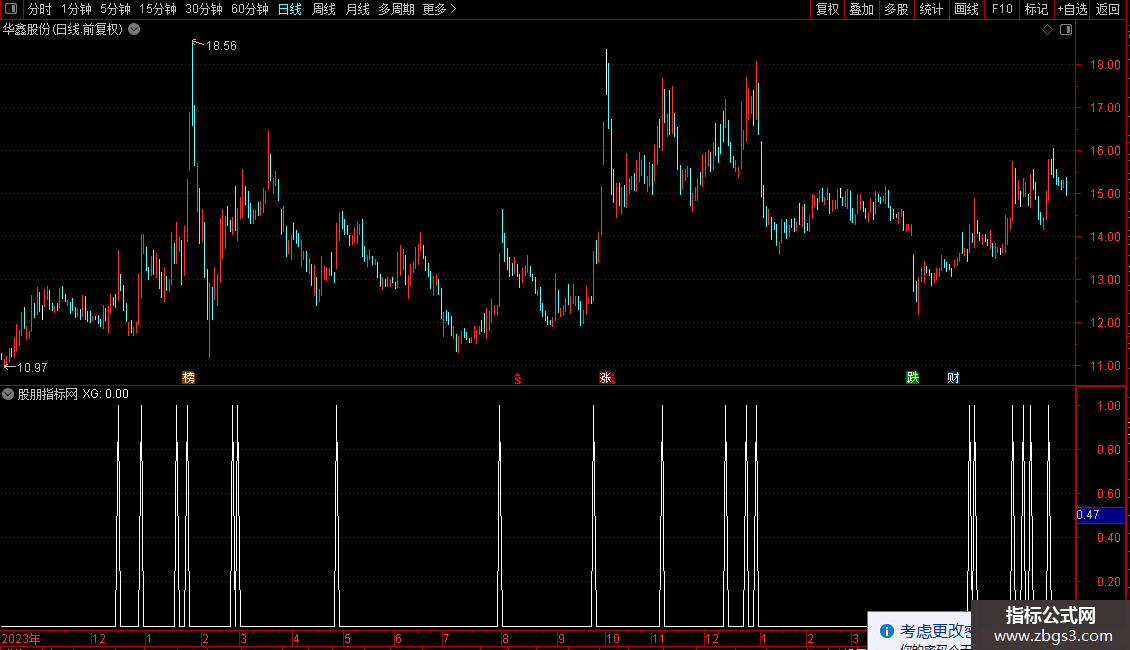Open dropdown next to 华鑫股份 title
The width and height of the screenshot is (1130, 650).
134,30
